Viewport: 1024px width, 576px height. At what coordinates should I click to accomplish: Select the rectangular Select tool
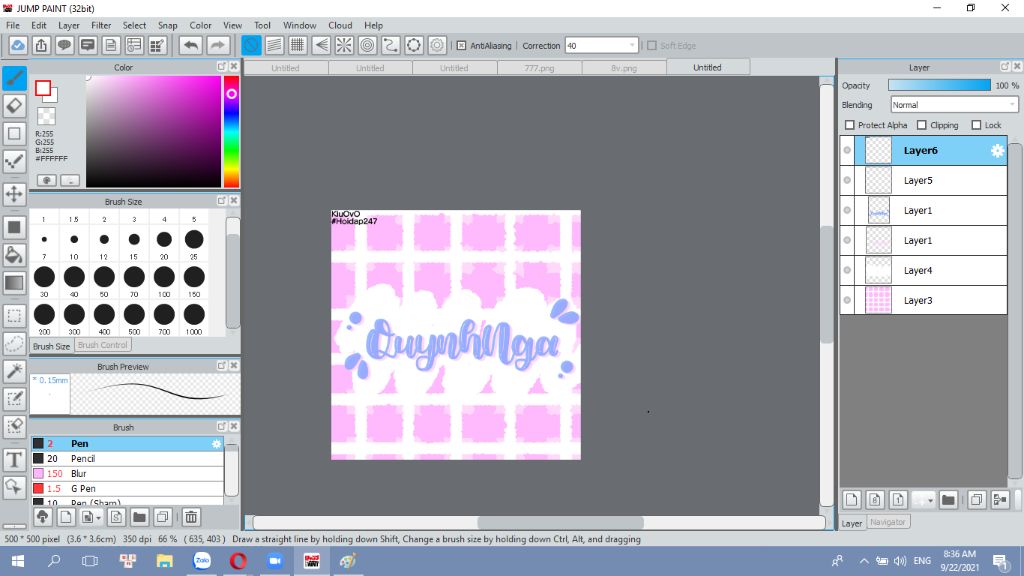(x=14, y=316)
